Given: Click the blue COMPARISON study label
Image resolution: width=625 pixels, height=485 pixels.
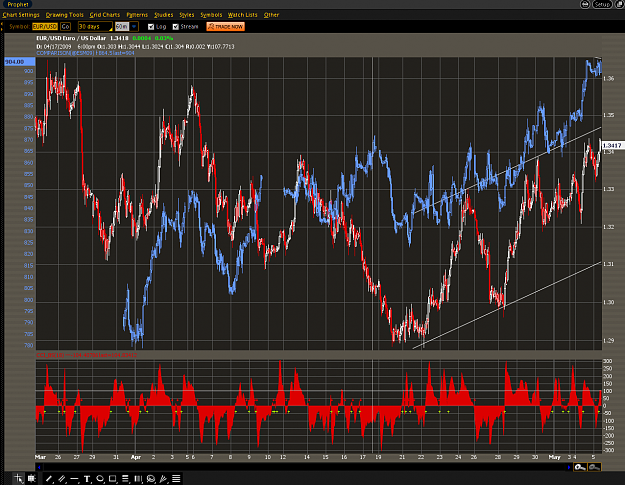Looking at the screenshot, I should (x=85, y=53).
